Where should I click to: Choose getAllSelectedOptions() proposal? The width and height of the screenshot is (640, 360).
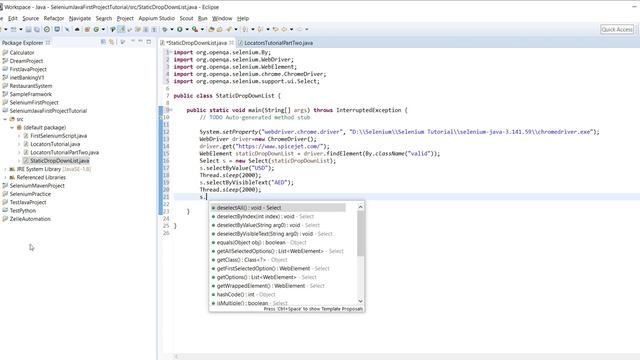[x=278, y=251]
